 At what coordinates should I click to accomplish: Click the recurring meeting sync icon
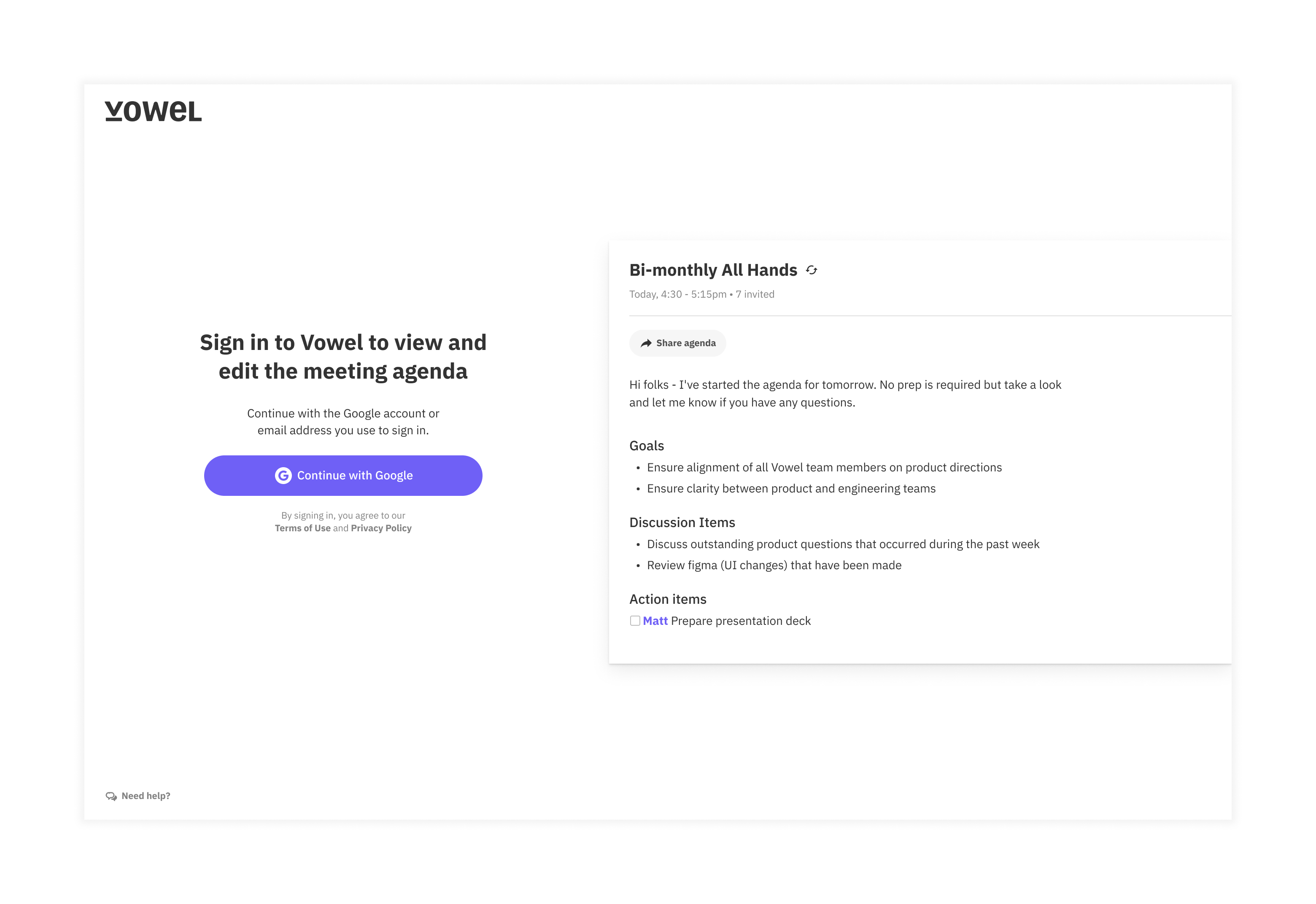[811, 270]
